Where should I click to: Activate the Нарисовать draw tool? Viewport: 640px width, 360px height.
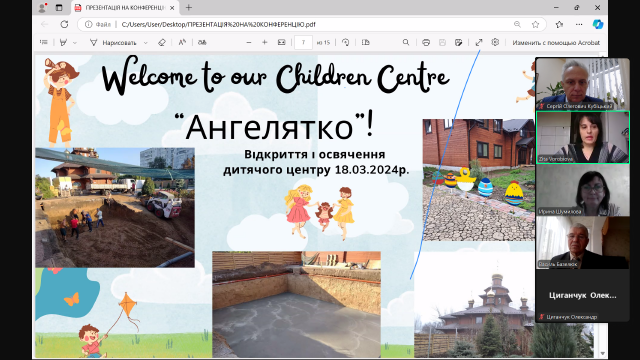pyautogui.click(x=113, y=42)
